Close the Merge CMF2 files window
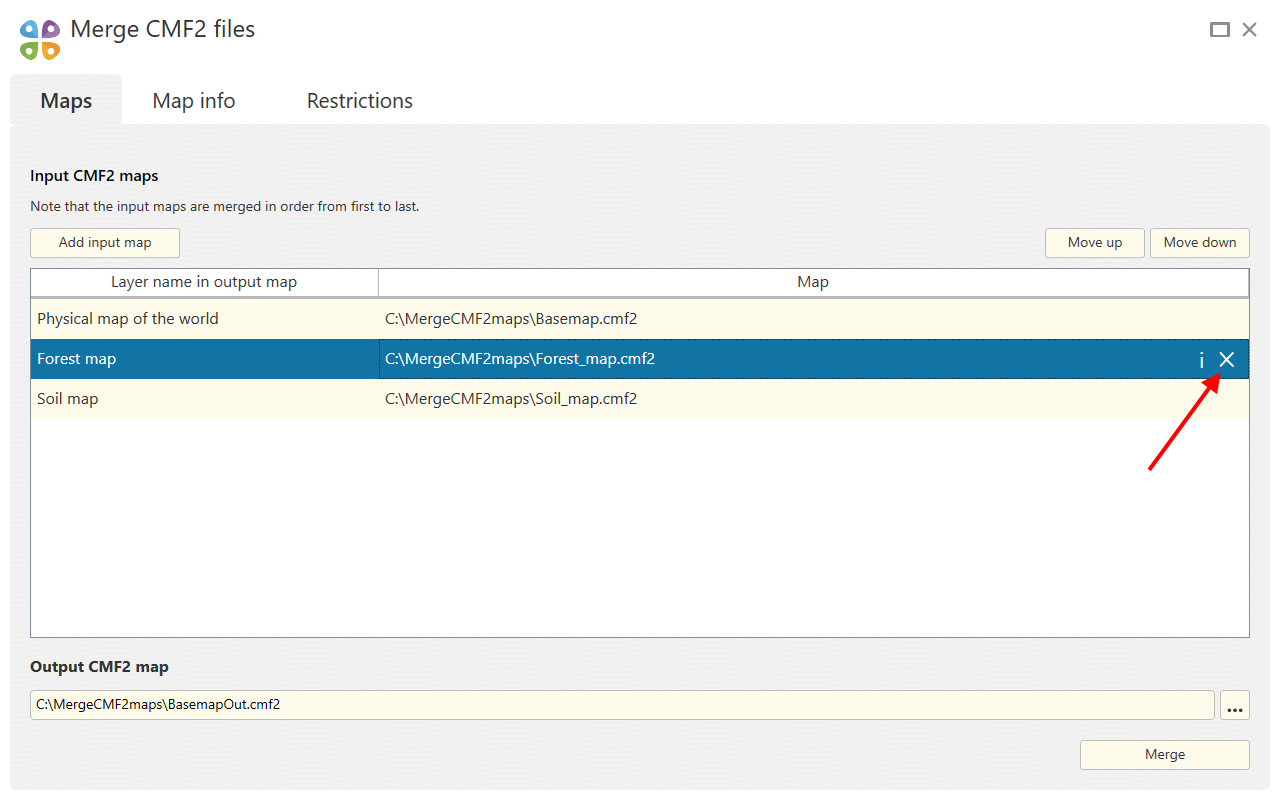 [1250, 30]
